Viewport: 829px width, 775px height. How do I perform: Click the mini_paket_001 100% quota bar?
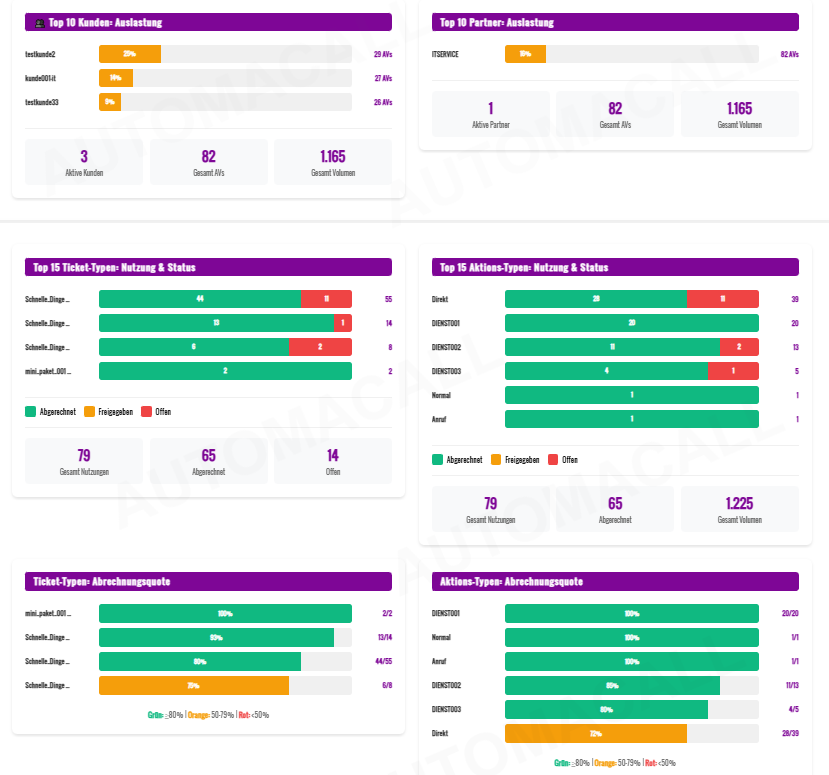click(x=225, y=613)
